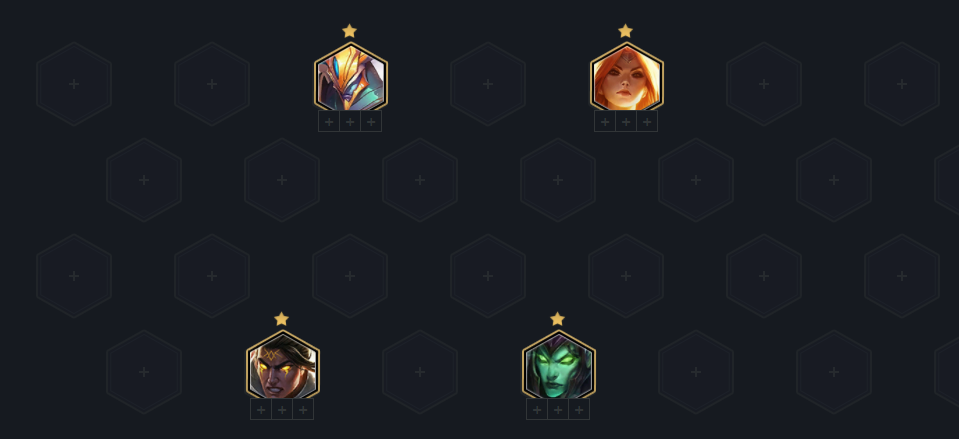Toggle the star above the orange-haired champion
This screenshot has width=959, height=439.
(625, 31)
